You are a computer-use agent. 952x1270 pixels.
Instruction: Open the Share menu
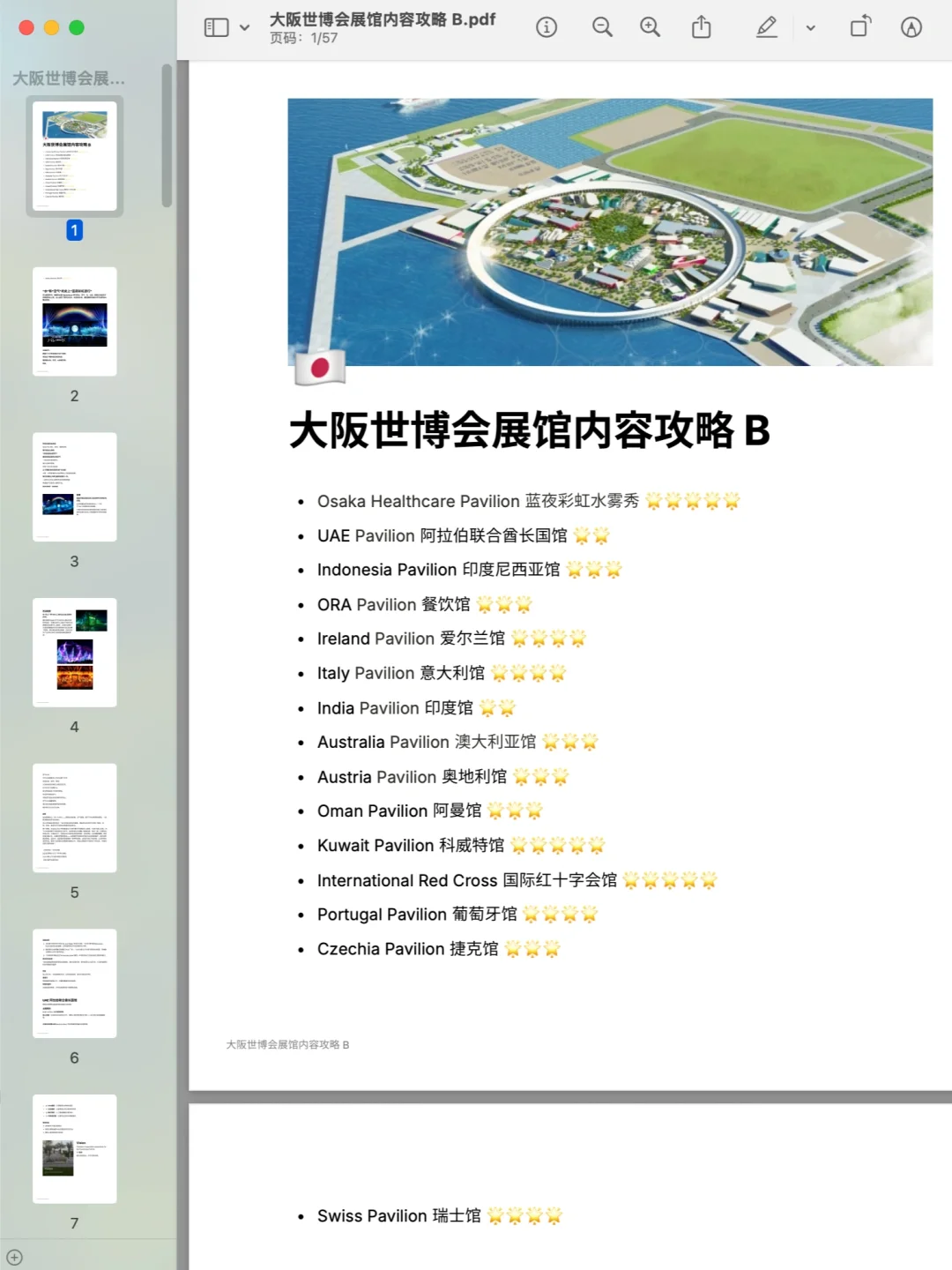click(701, 27)
